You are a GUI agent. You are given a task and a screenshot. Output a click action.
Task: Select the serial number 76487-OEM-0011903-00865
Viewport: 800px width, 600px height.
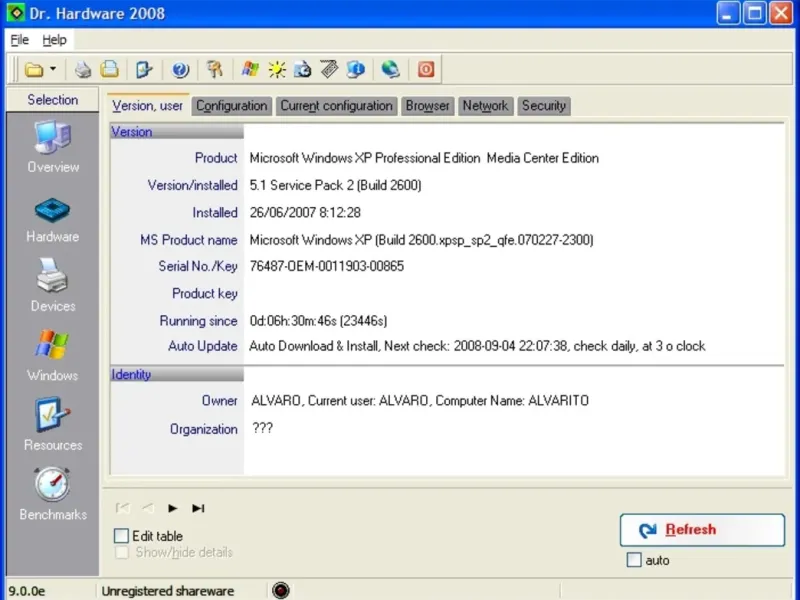pyautogui.click(x=327, y=266)
